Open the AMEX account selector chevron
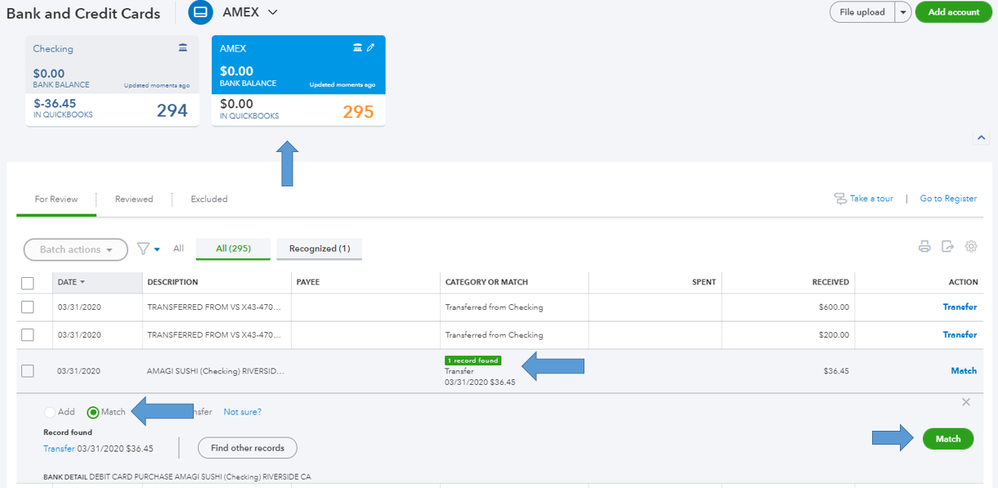Image resolution: width=998 pixels, height=488 pixels. [x=273, y=12]
